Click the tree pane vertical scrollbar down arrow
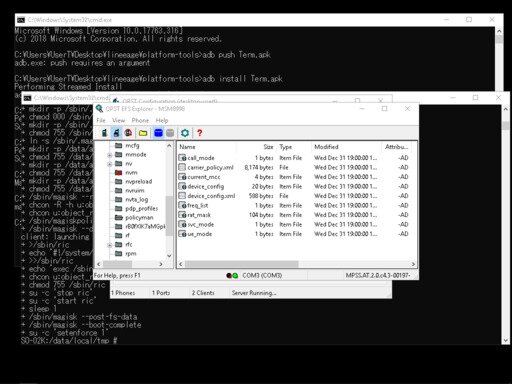Screen dimensions: 512x384 point(169,256)
